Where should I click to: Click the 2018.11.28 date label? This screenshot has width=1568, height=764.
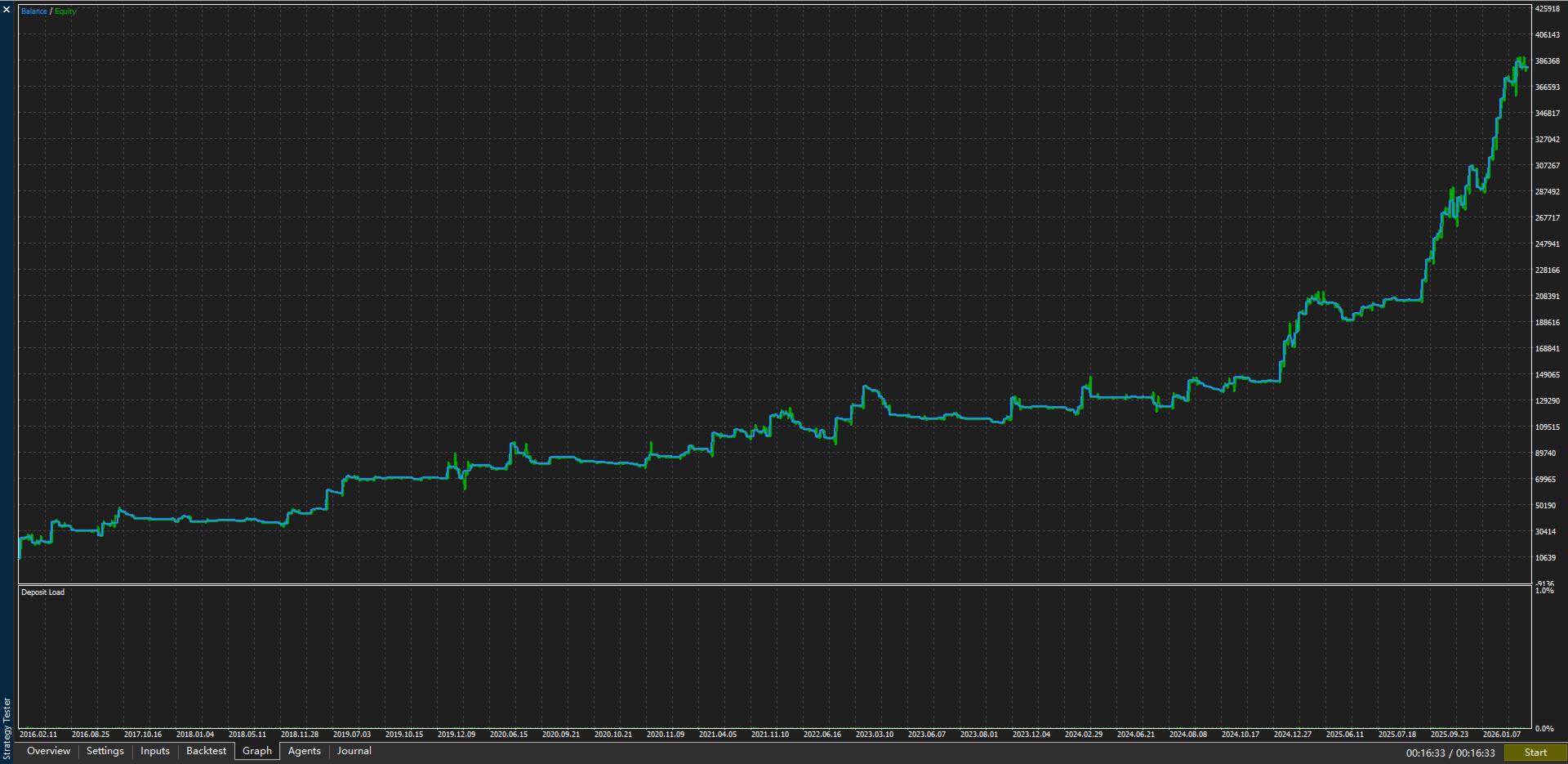click(300, 735)
